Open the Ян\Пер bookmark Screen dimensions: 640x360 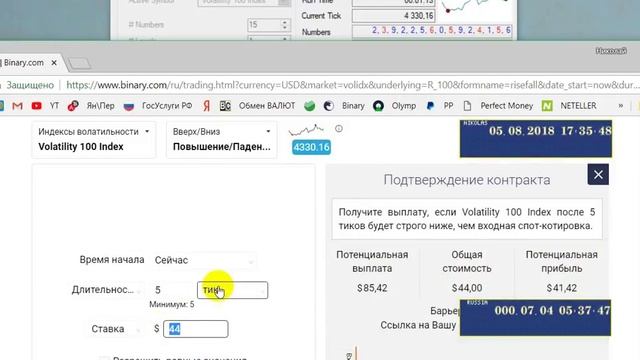pos(91,106)
